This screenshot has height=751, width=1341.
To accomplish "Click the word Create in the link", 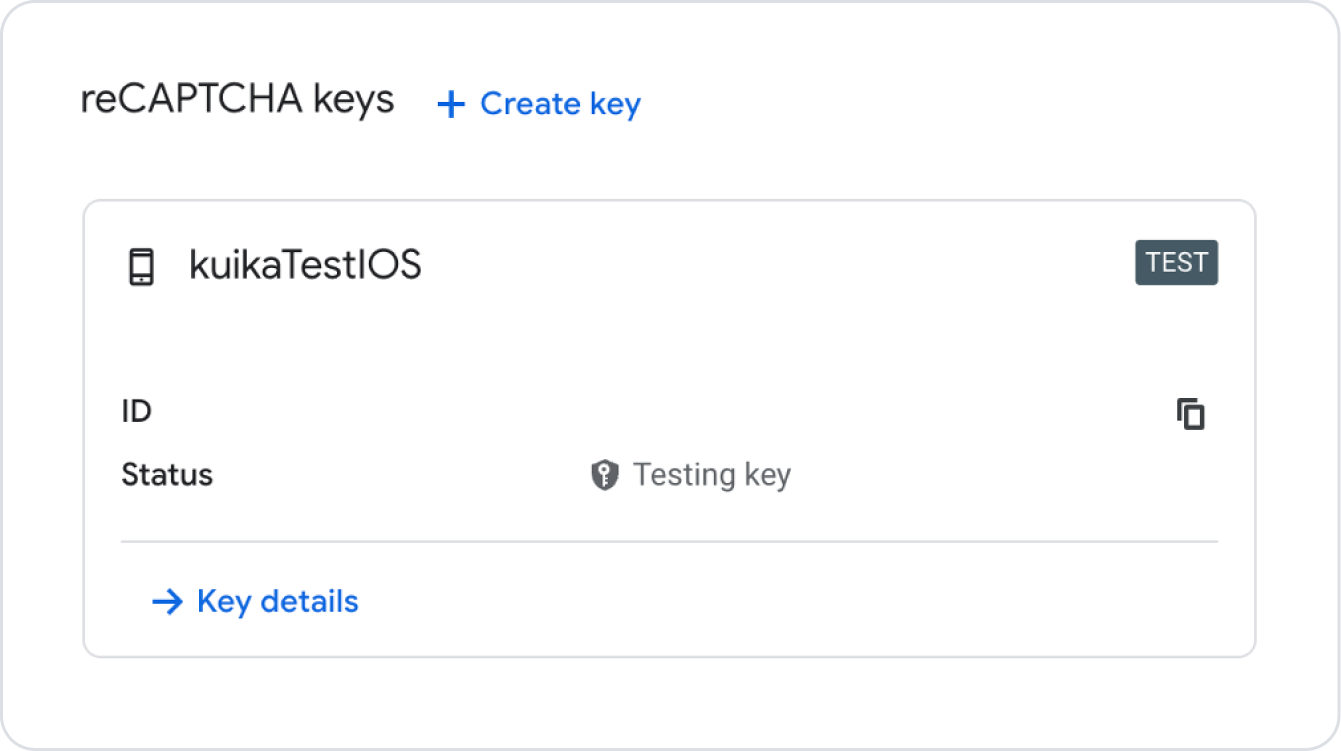I will pyautogui.click(x=530, y=104).
